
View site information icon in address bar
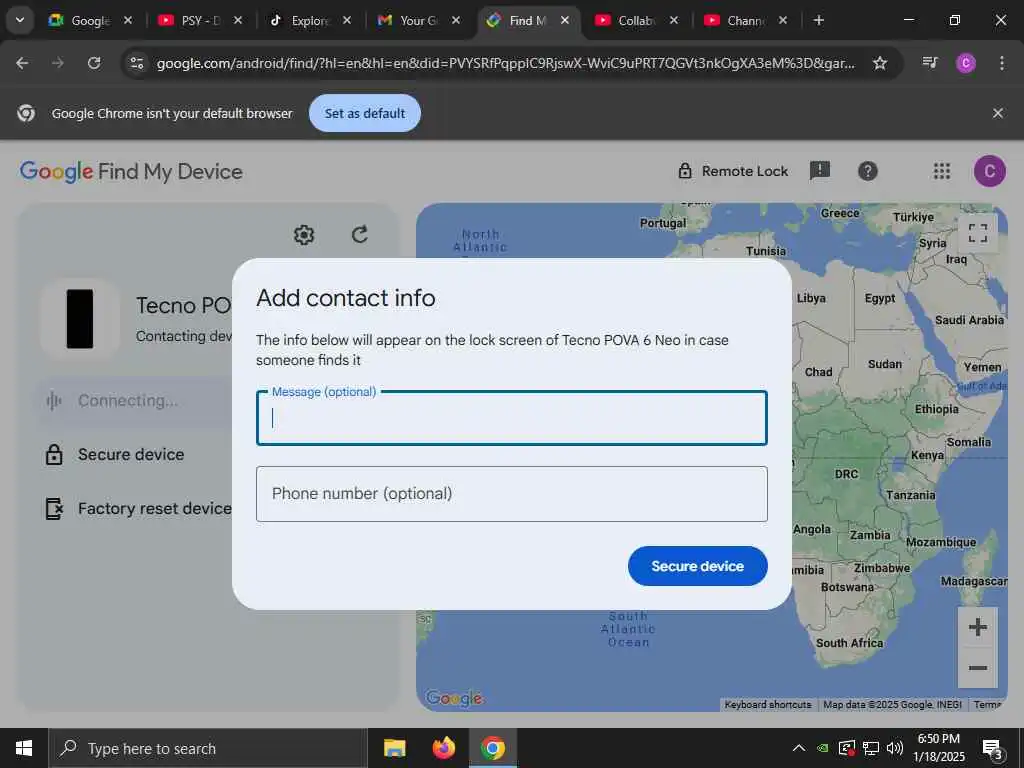(x=136, y=63)
